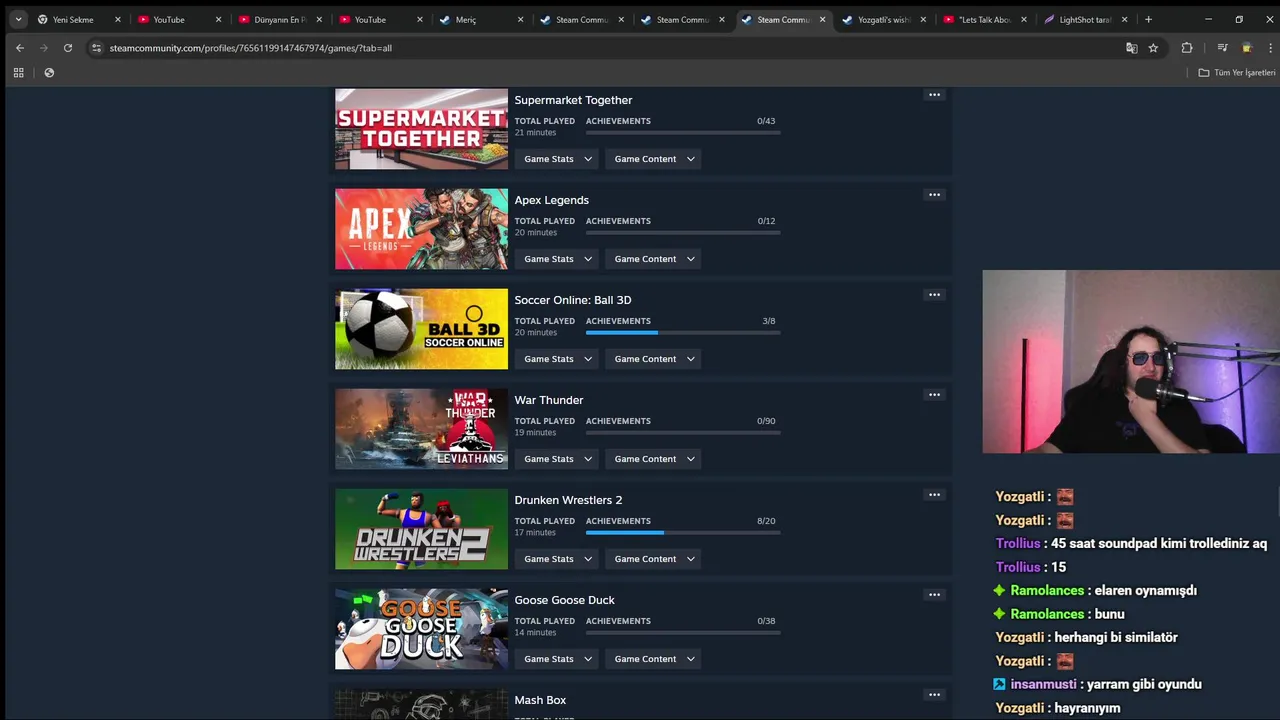Screen dimensions: 1280x720
Task: Click the Apex Legends banner thumbnail
Action: [421, 229]
